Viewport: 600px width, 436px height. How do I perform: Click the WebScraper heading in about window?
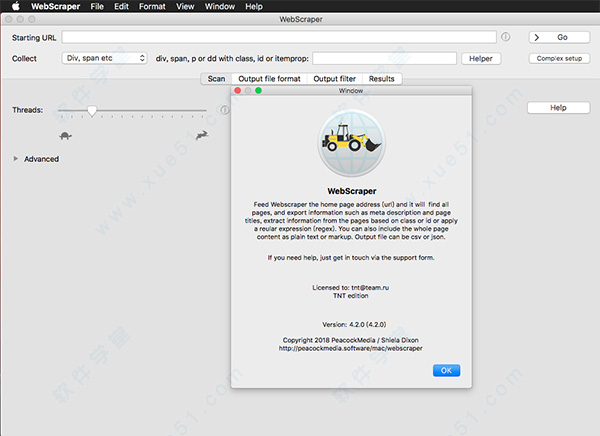pyautogui.click(x=352, y=191)
